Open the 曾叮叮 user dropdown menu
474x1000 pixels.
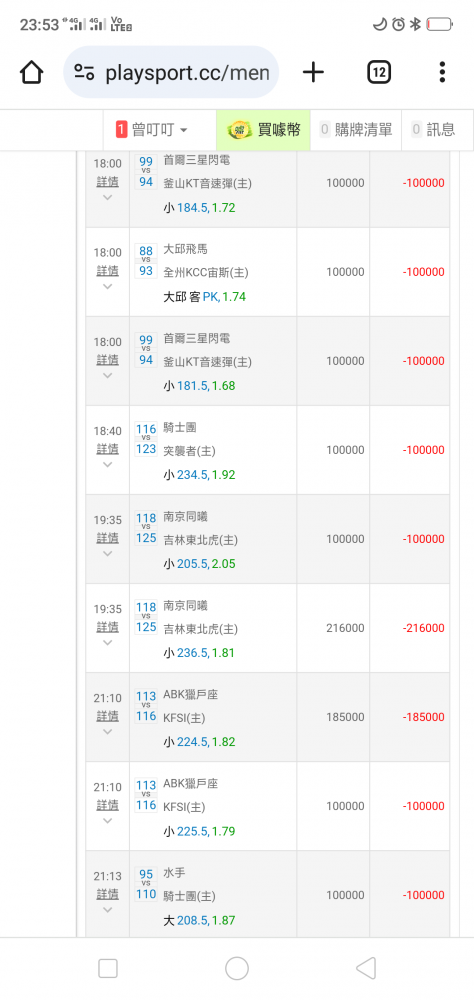coord(152,130)
